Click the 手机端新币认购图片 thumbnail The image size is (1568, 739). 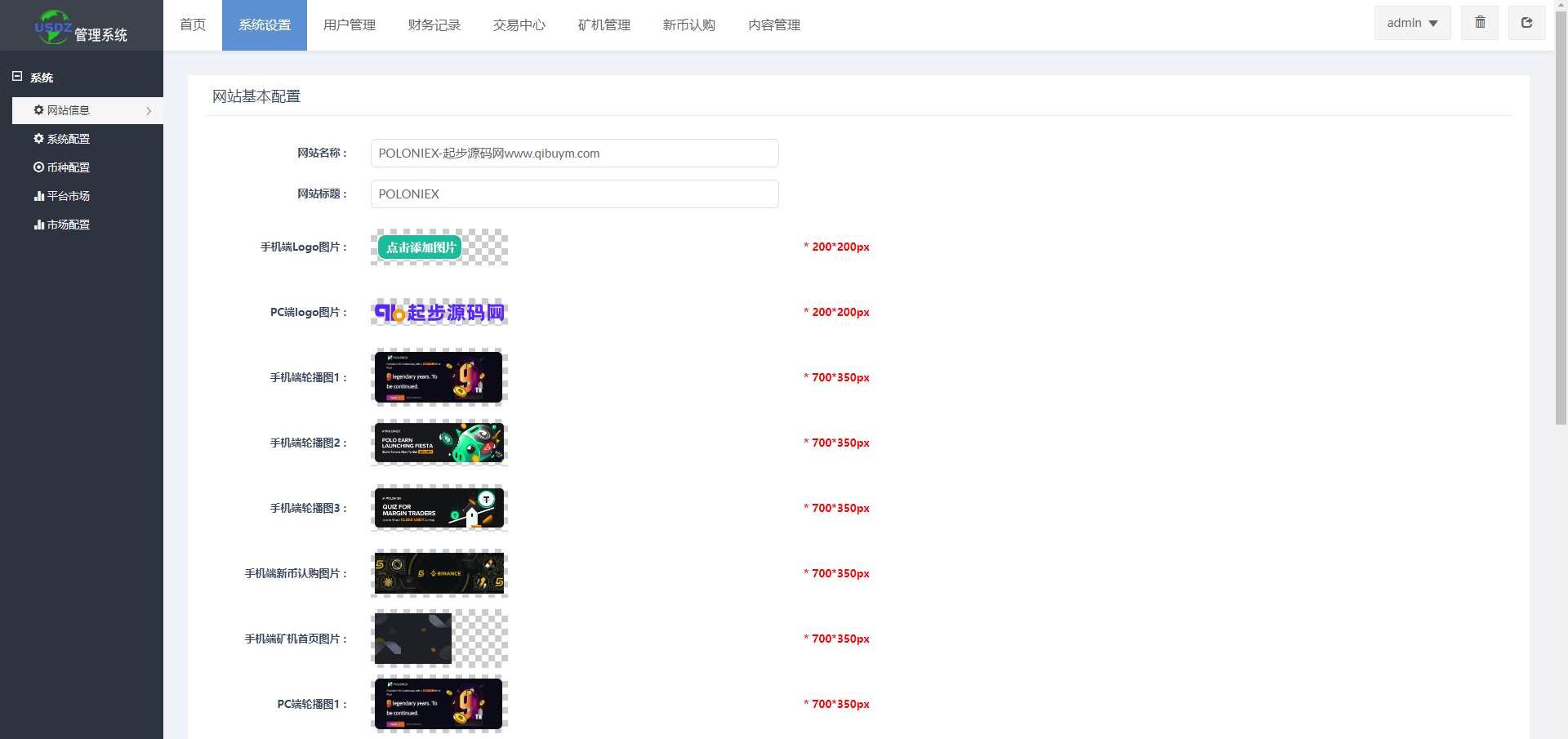[x=439, y=573]
